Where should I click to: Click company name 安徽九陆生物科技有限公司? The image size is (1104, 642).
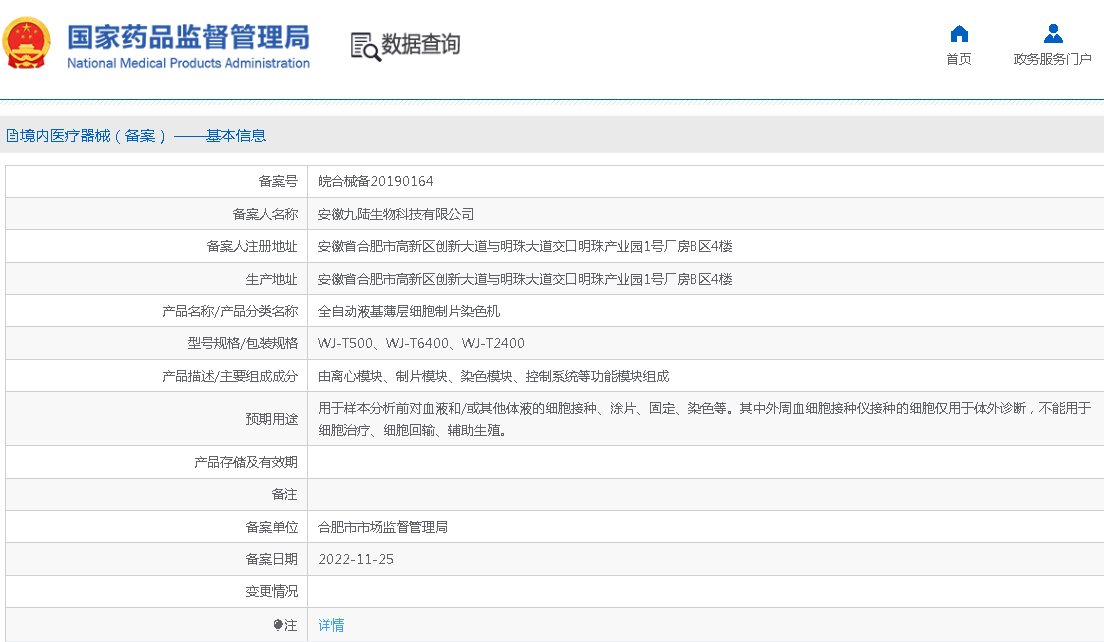[396, 214]
